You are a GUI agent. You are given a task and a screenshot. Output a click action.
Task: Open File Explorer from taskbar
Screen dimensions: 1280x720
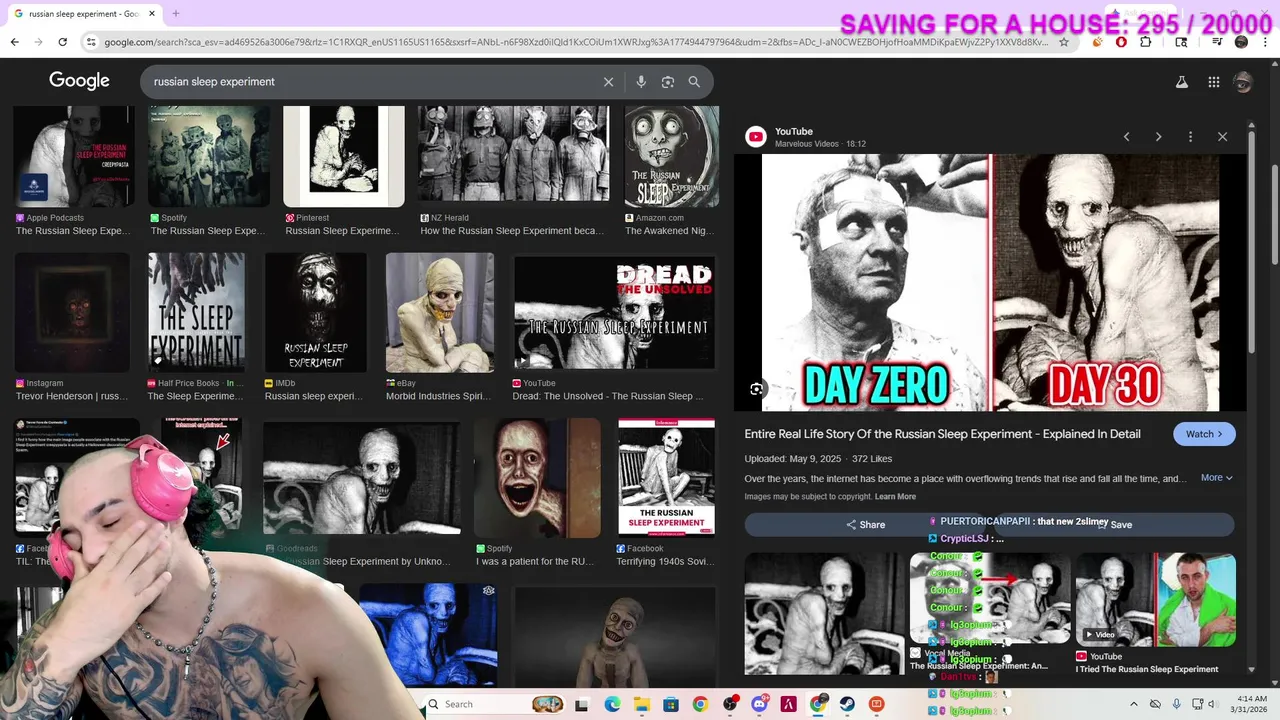[x=641, y=704]
